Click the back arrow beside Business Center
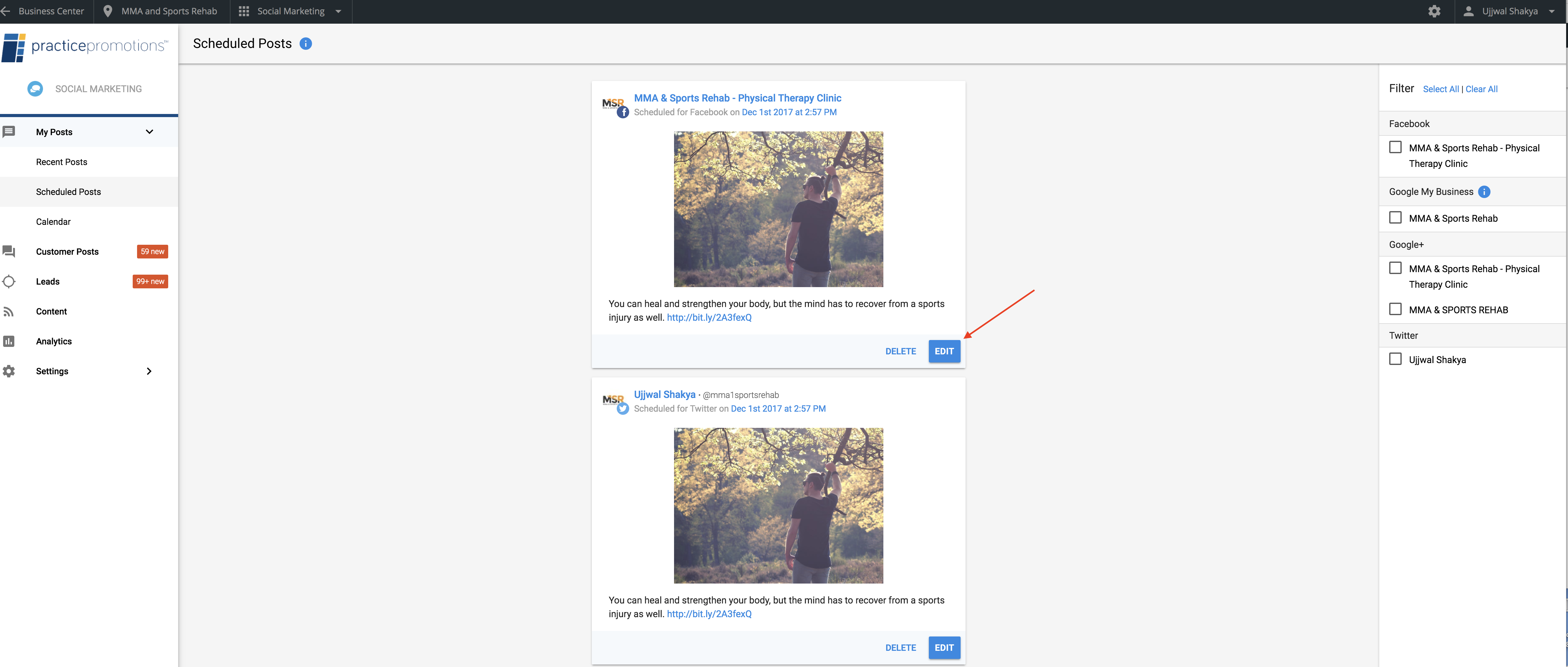The height and width of the screenshot is (667, 1568). [x=6, y=11]
